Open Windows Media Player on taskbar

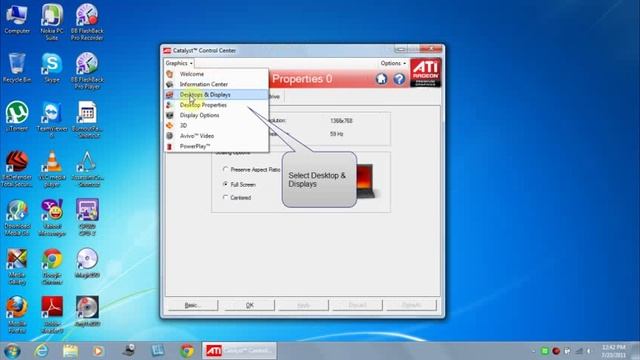98,351
